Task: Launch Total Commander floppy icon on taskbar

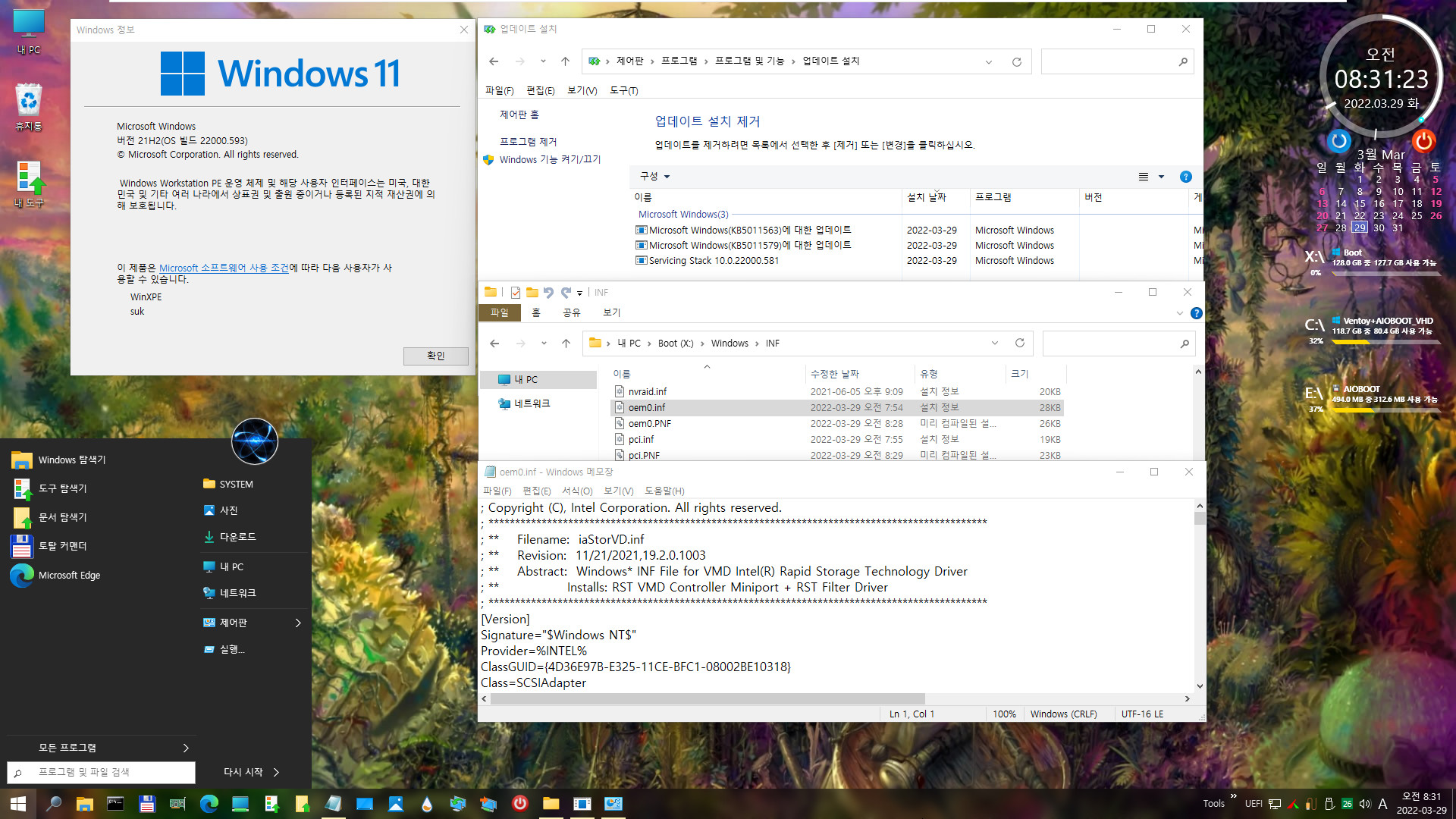Action: (x=147, y=804)
